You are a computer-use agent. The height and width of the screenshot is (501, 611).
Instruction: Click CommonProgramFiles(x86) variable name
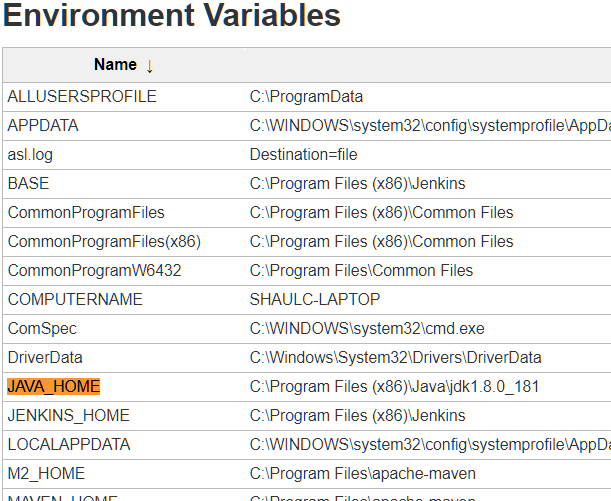point(104,242)
